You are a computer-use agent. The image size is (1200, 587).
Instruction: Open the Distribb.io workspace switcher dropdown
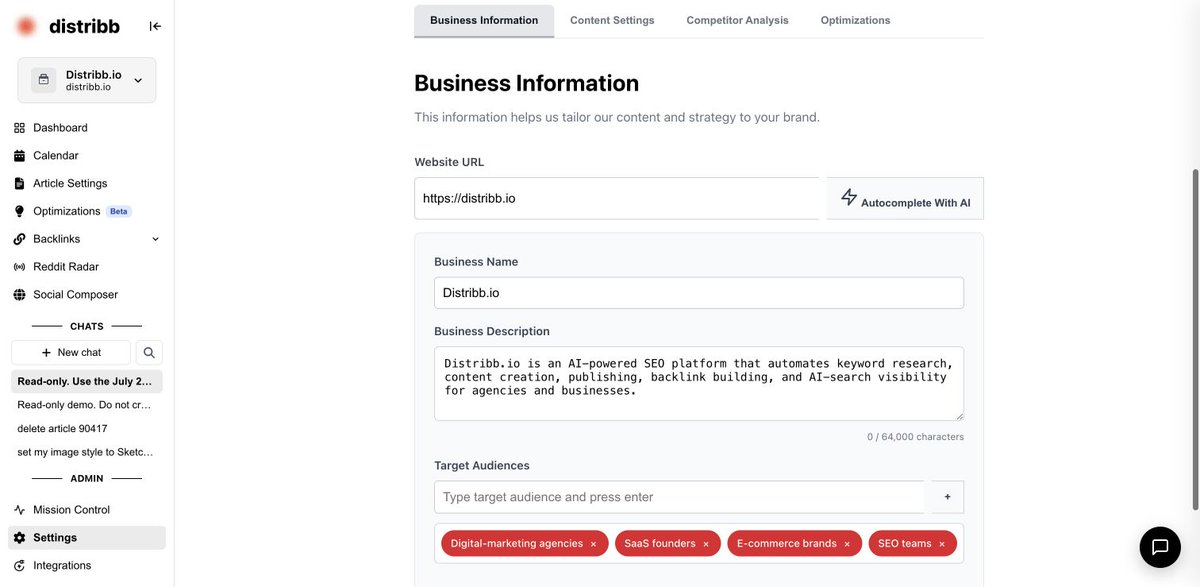coord(86,80)
